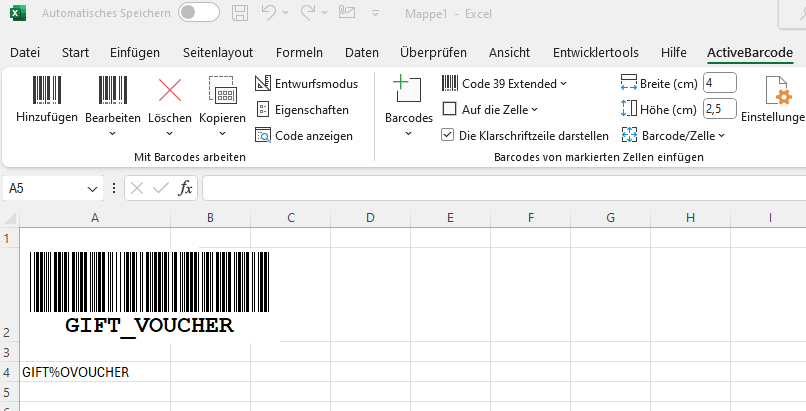Switch to the Start ribbon tab
The image size is (806, 411).
click(75, 52)
